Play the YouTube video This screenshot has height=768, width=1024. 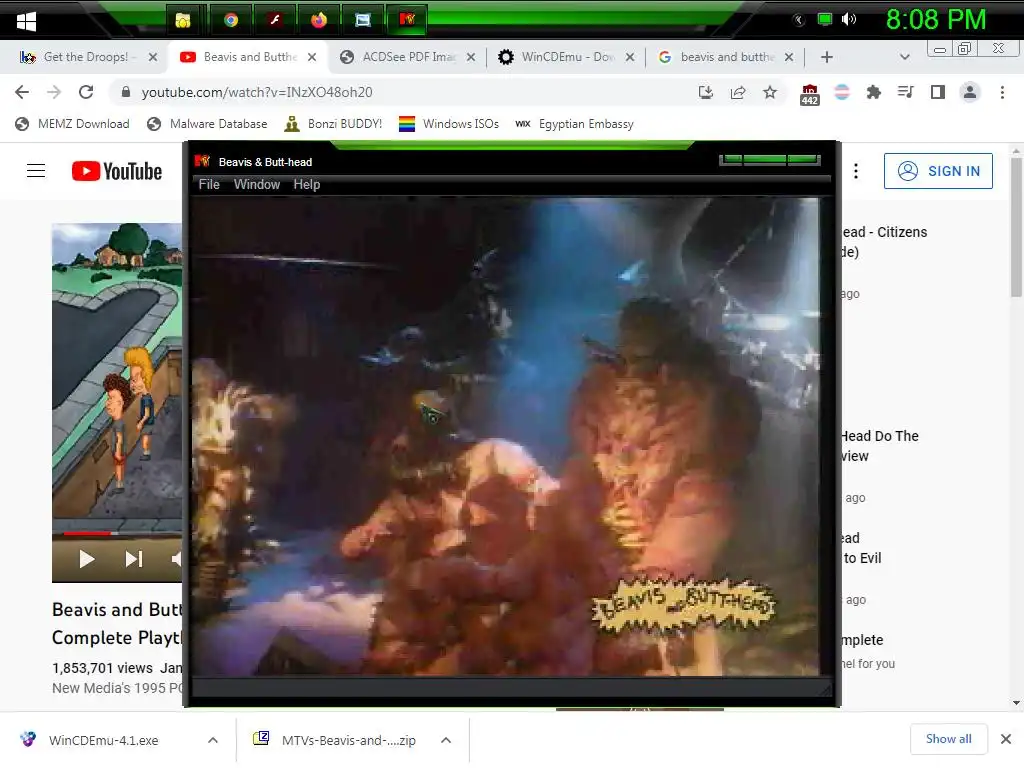pyautogui.click(x=86, y=559)
